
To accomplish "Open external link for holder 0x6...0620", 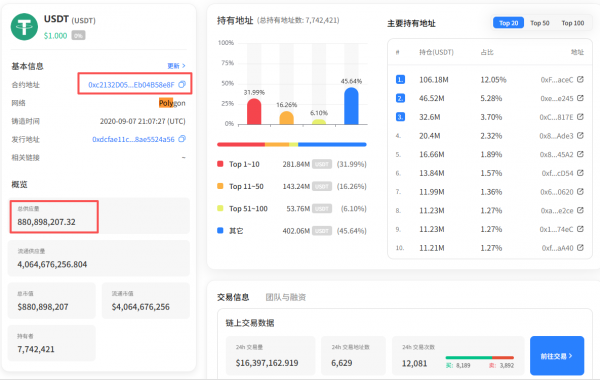I will (x=580, y=191).
